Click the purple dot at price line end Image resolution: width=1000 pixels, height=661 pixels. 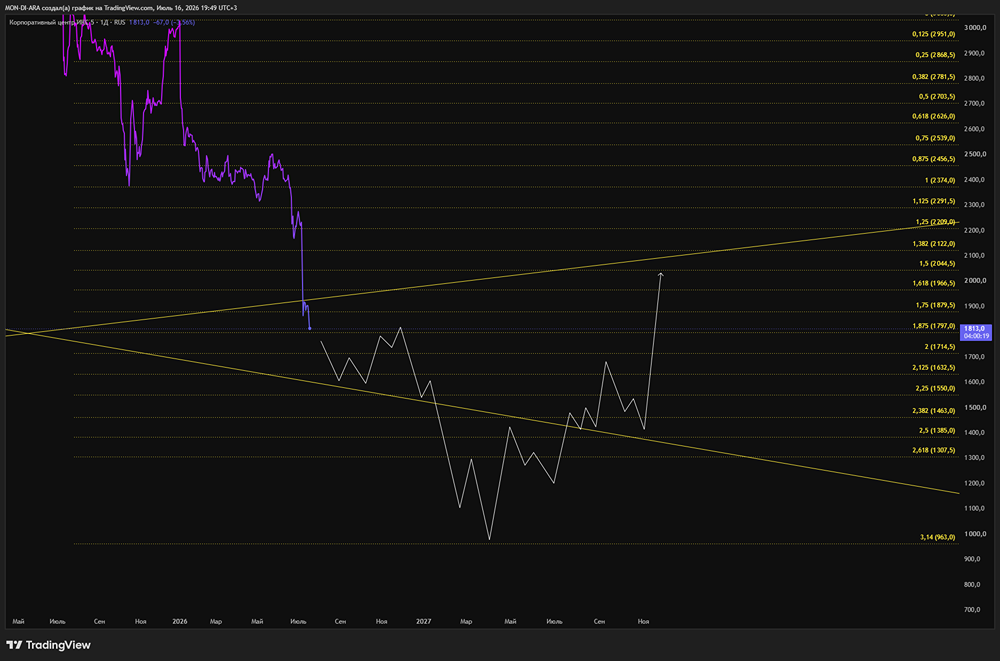310,329
